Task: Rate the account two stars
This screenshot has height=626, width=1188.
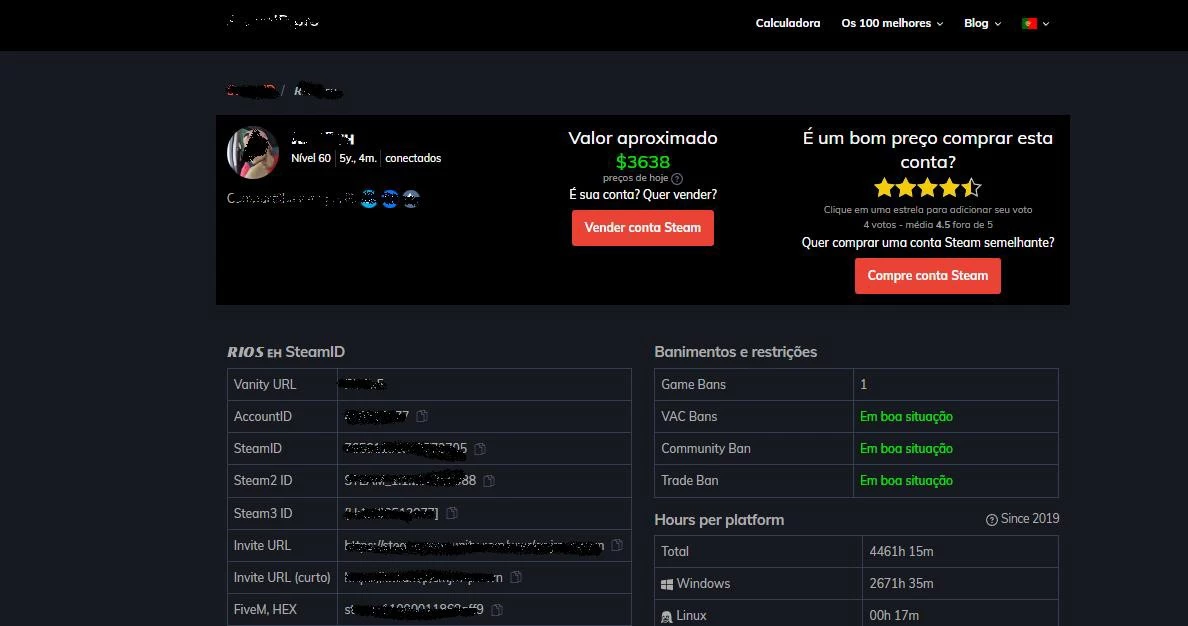Action: [x=905, y=187]
